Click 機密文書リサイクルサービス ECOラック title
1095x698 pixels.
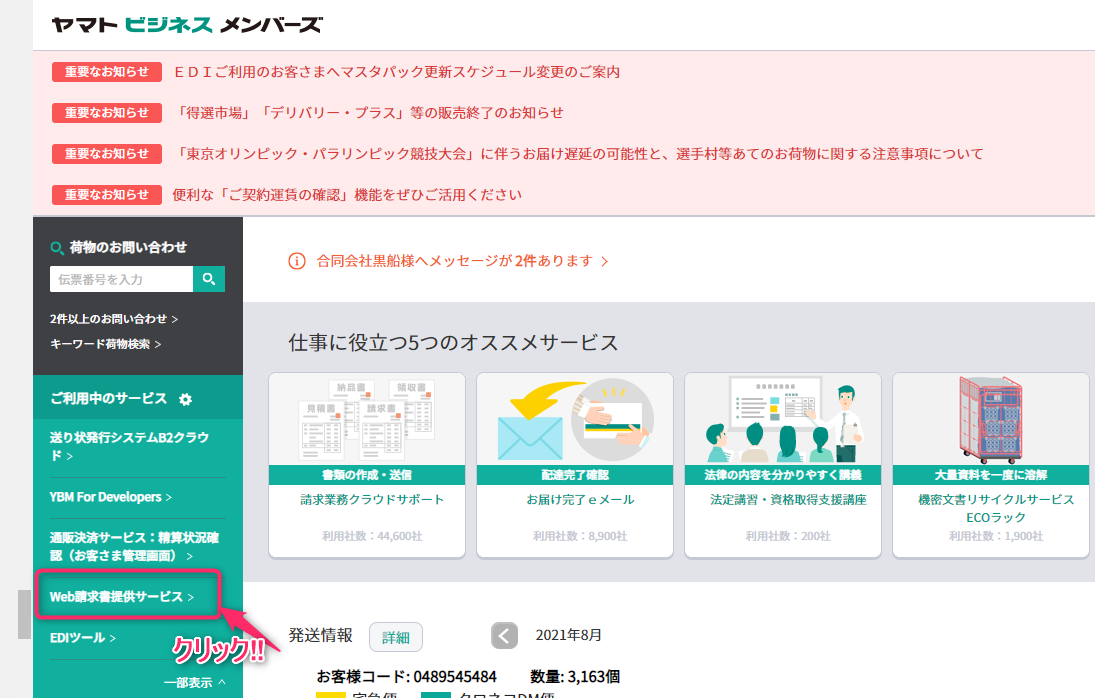coord(996,508)
